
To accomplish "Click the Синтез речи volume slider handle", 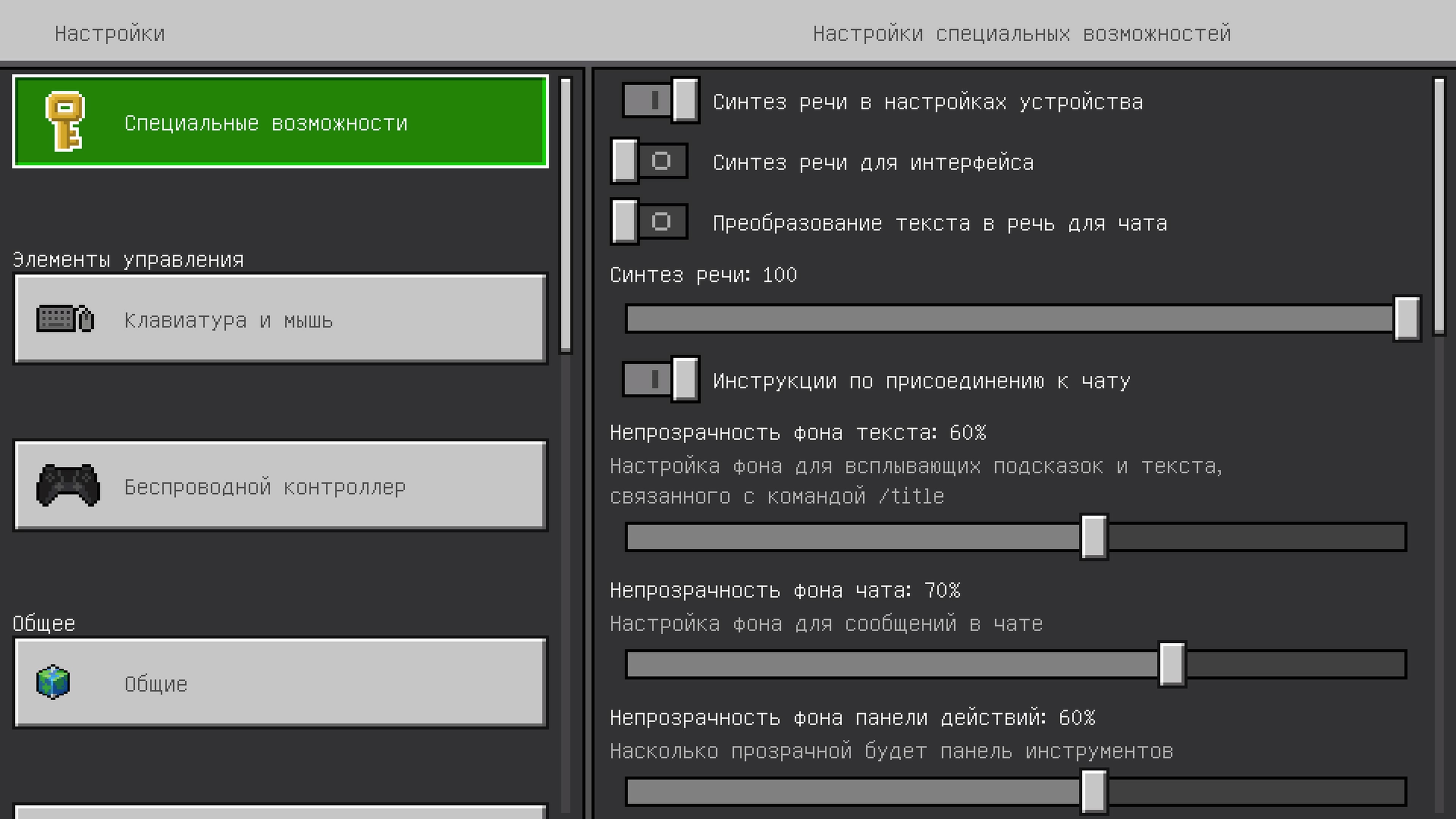I will tap(1407, 318).
